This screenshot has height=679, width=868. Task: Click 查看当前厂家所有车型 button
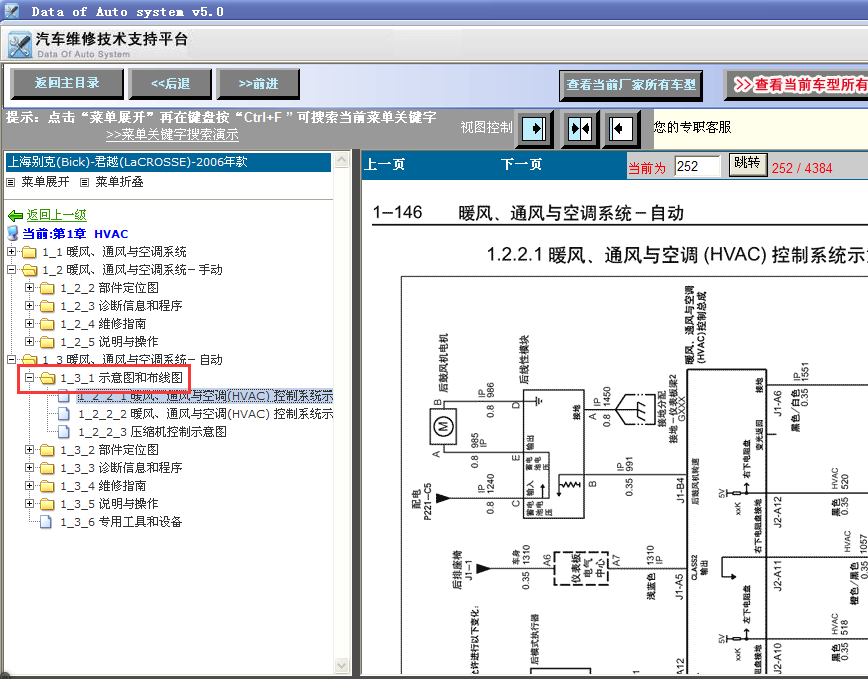tap(631, 85)
